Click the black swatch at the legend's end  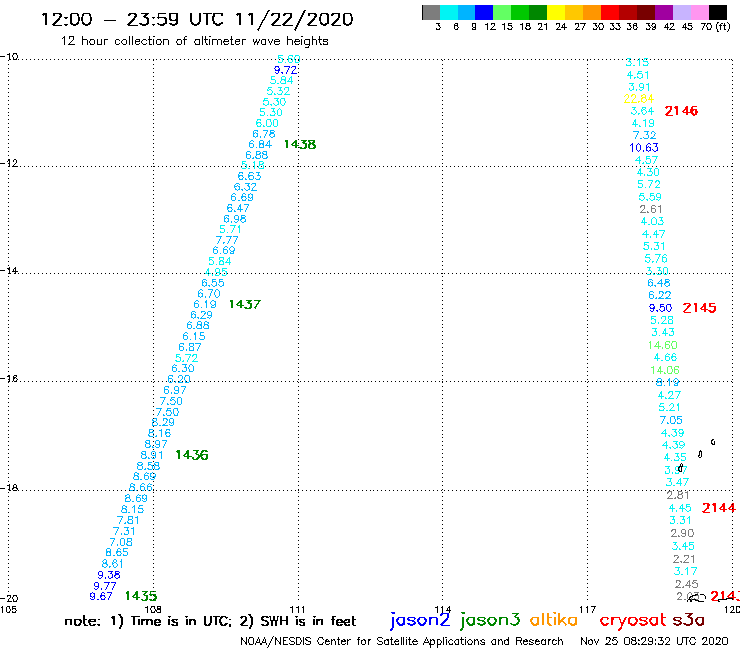tap(718, 12)
